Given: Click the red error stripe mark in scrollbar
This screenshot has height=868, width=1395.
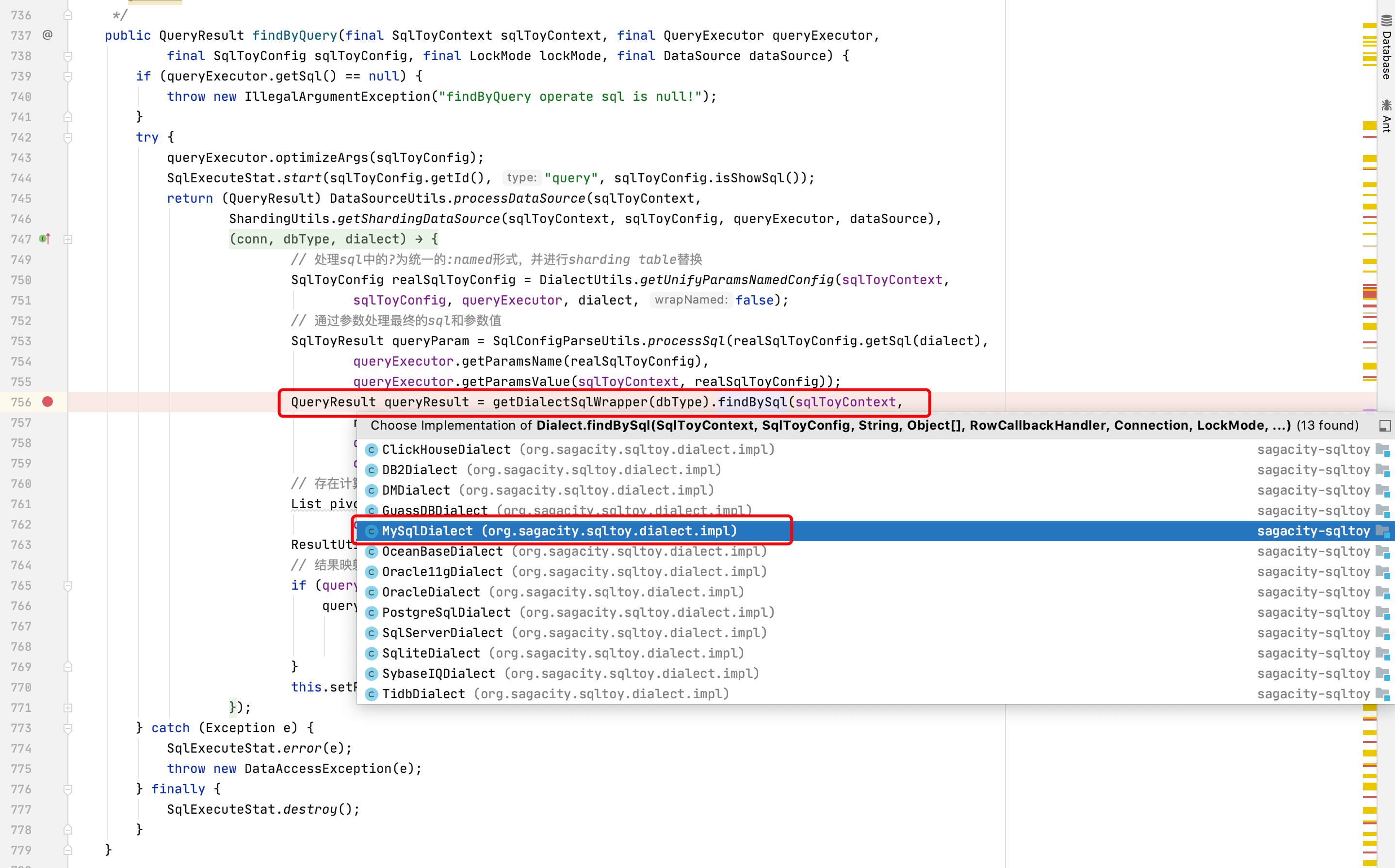Looking at the screenshot, I should pyautogui.click(x=1369, y=294).
